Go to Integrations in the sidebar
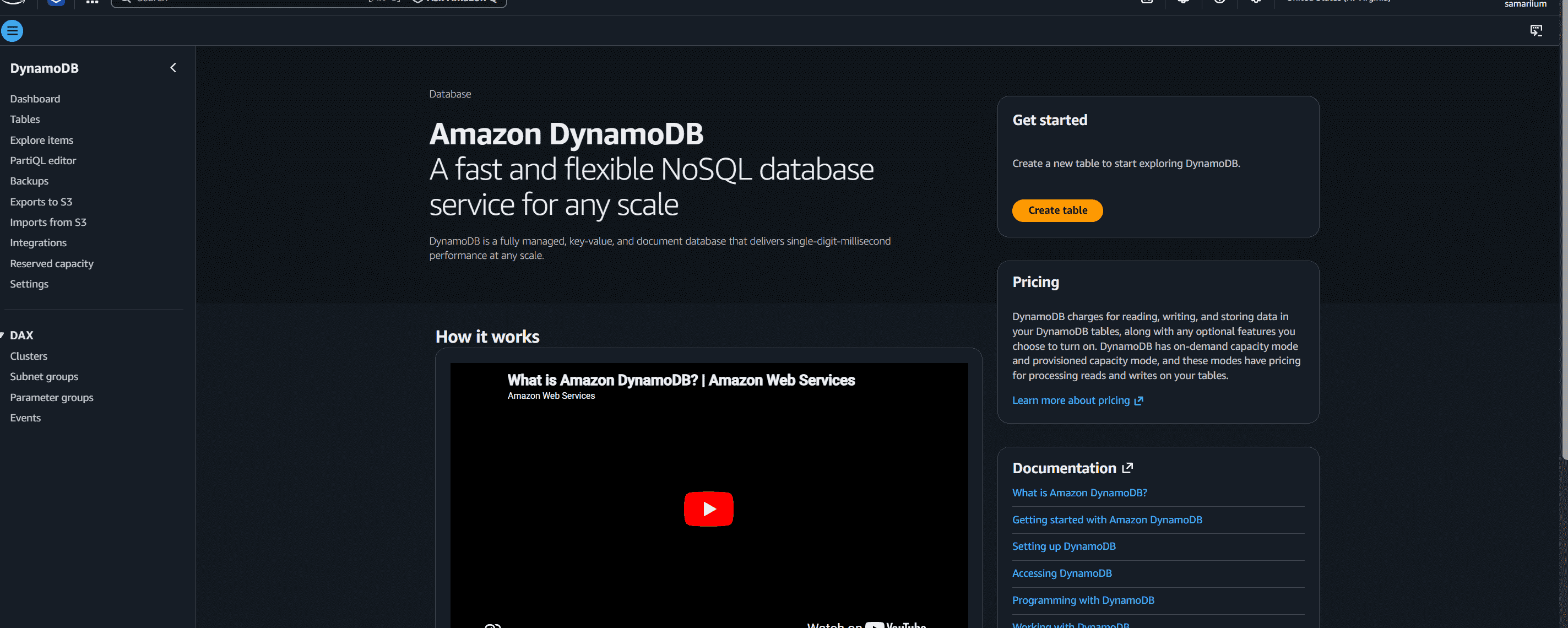1568x628 pixels. coord(39,242)
